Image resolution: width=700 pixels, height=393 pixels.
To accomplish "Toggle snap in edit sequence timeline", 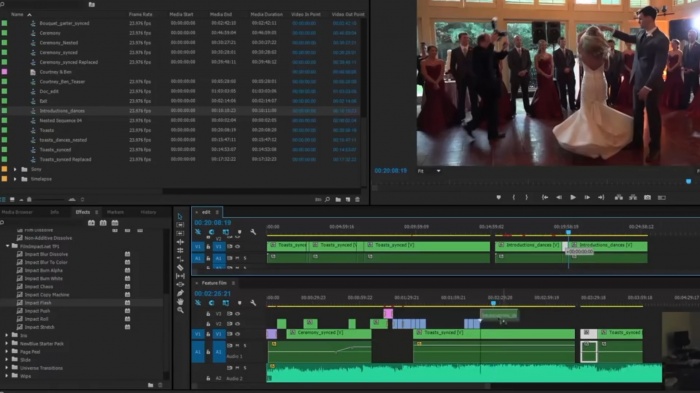I will 212,232.
